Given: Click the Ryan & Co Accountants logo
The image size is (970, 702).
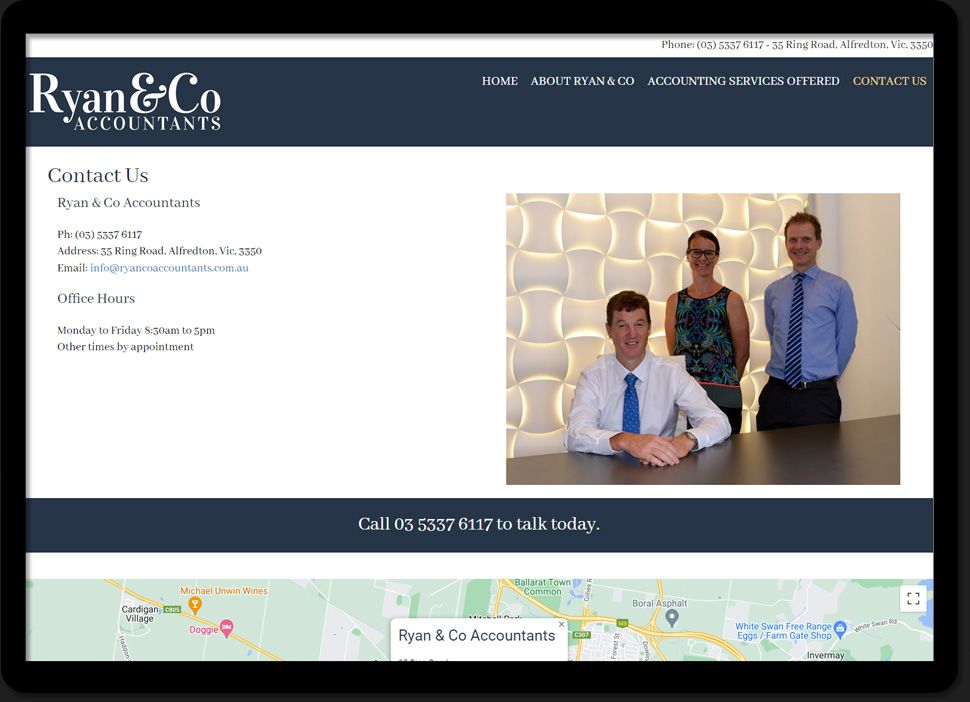Looking at the screenshot, I should click(126, 102).
